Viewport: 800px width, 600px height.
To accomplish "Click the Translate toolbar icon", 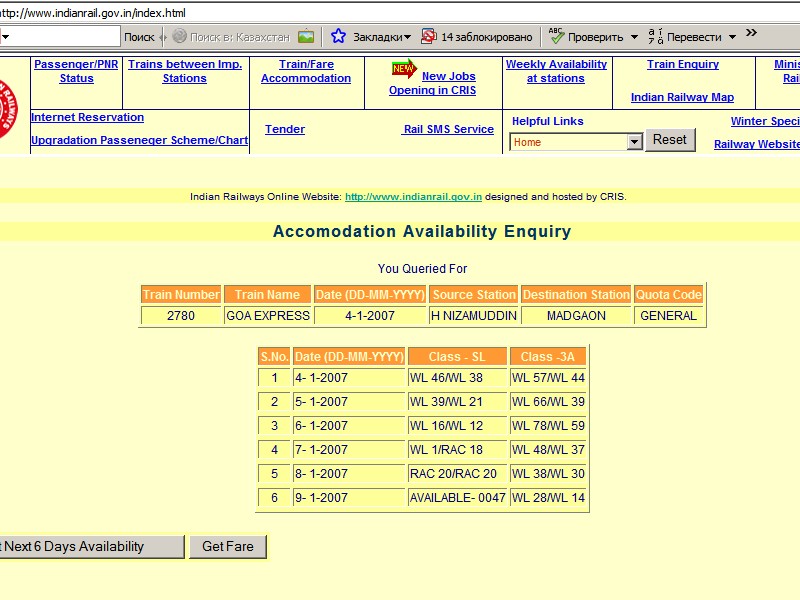I will (655, 37).
